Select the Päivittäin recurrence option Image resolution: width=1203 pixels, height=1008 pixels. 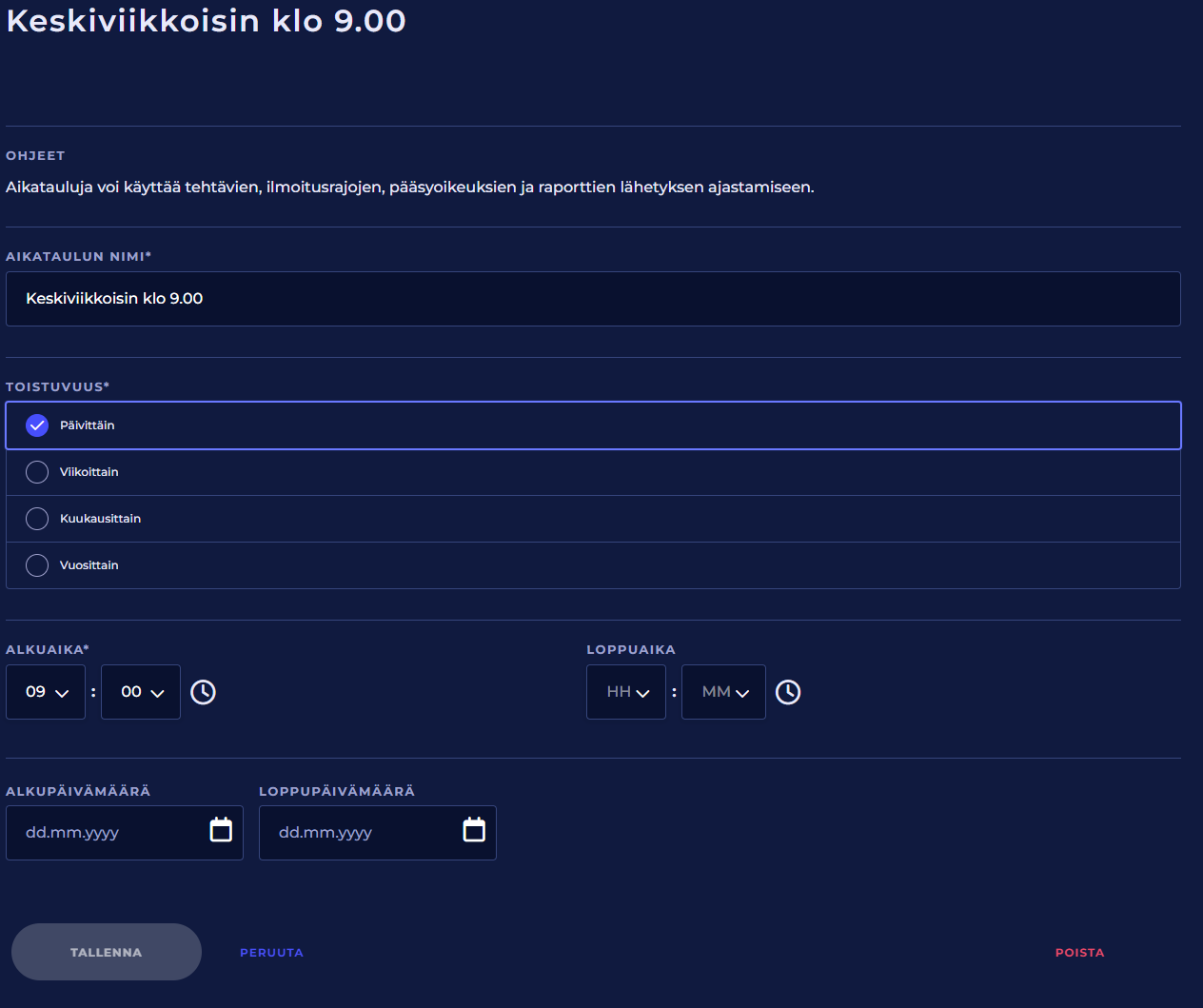(37, 425)
